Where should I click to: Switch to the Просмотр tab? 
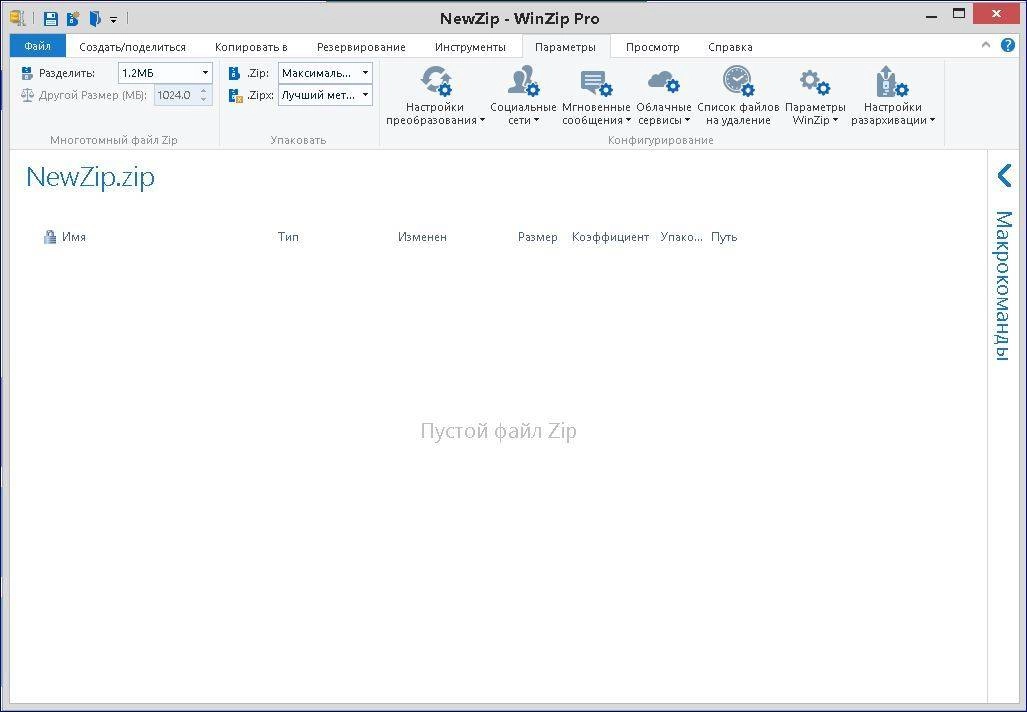click(x=652, y=47)
